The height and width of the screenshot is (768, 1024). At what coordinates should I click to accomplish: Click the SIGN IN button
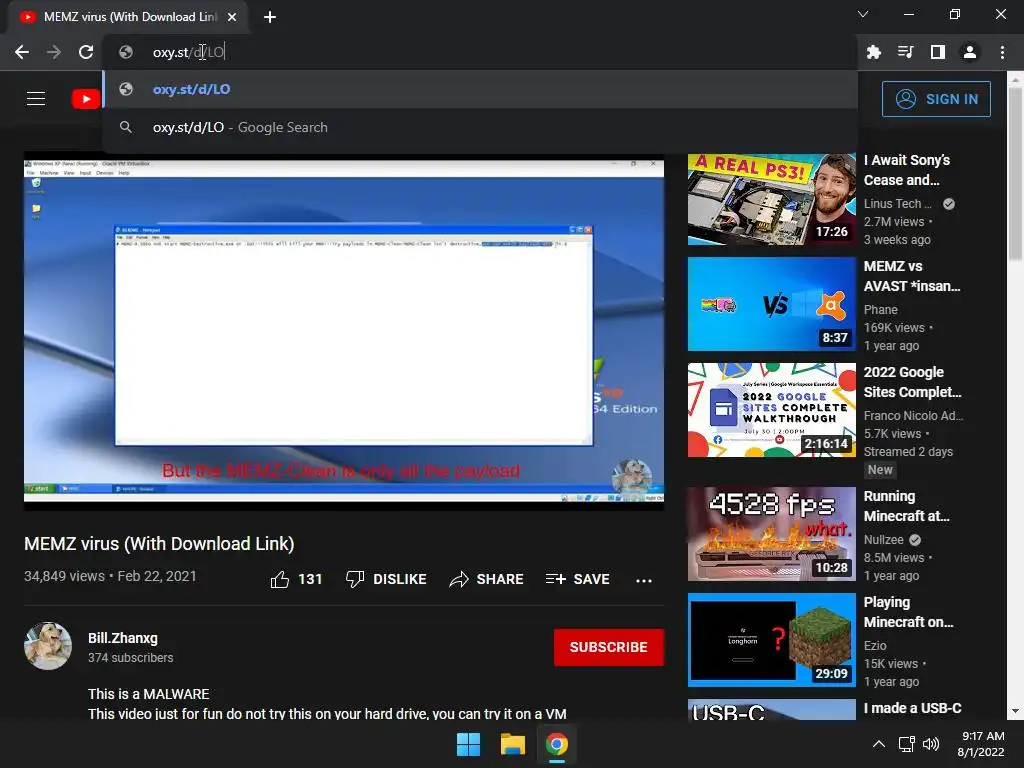click(936, 99)
